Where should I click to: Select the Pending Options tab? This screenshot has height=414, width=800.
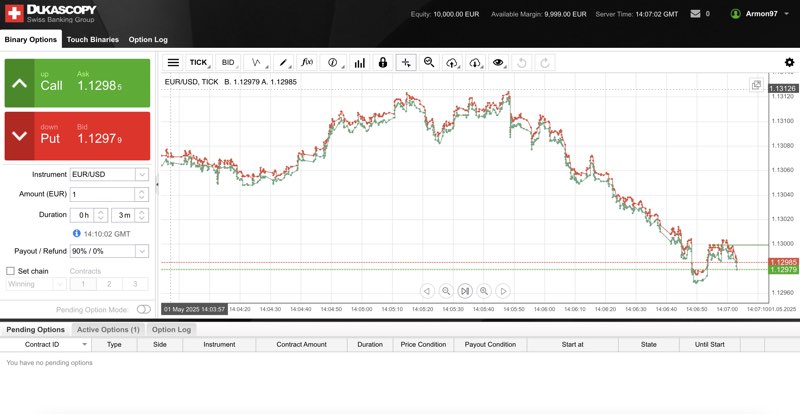pos(36,329)
